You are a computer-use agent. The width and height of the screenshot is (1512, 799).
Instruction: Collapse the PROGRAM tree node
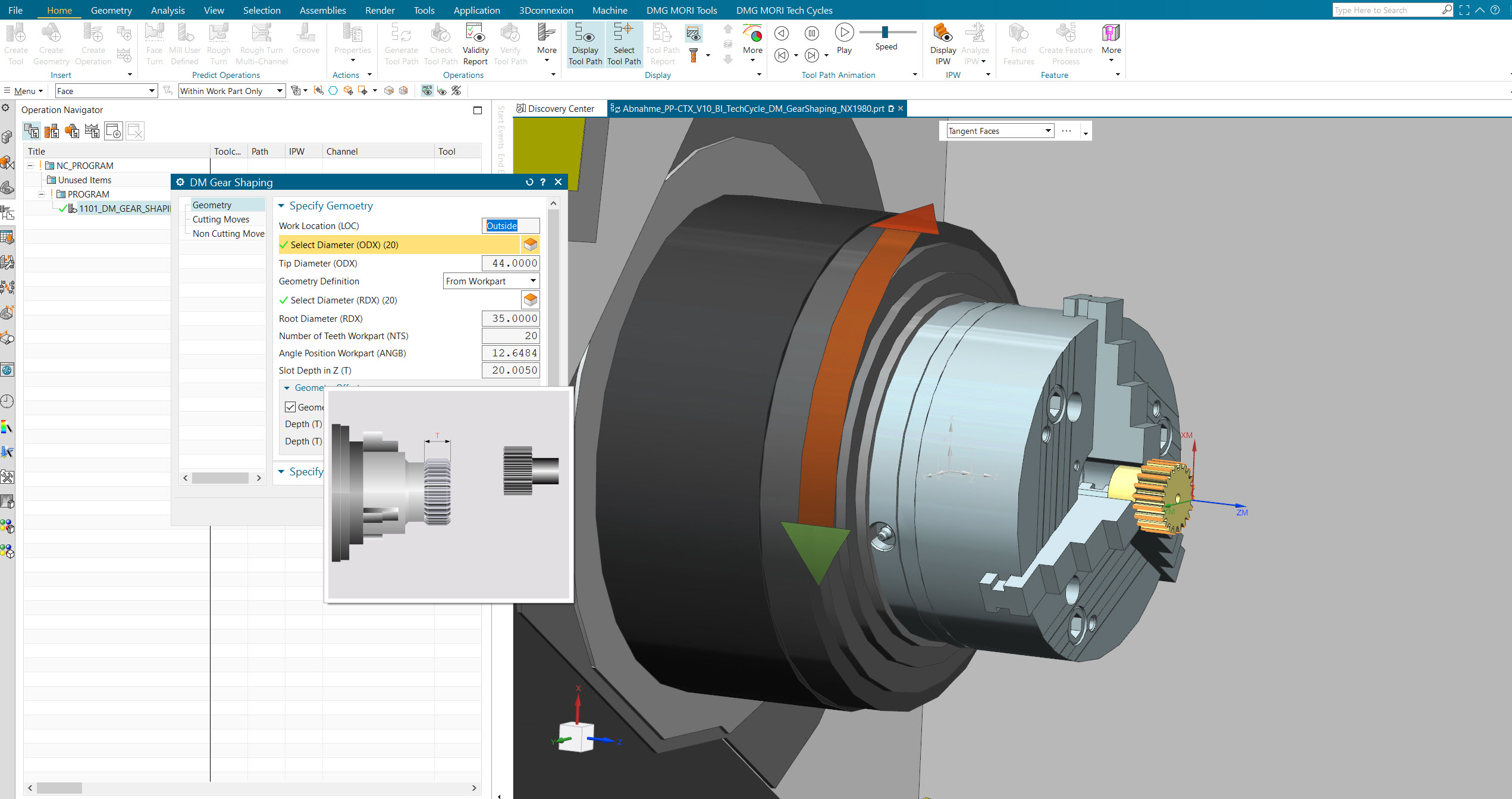tap(42, 195)
